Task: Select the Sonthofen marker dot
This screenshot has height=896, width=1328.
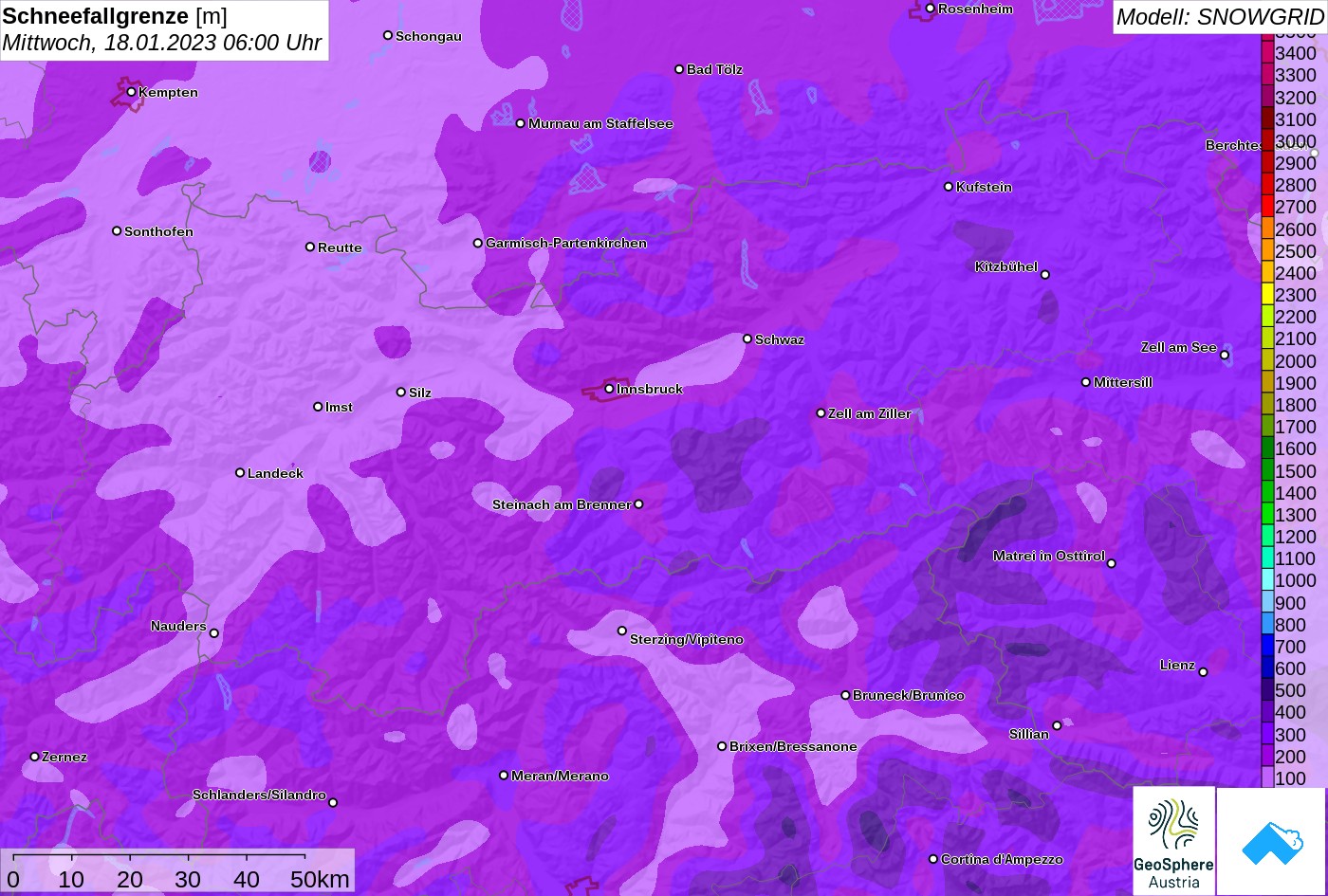Action: (117, 231)
